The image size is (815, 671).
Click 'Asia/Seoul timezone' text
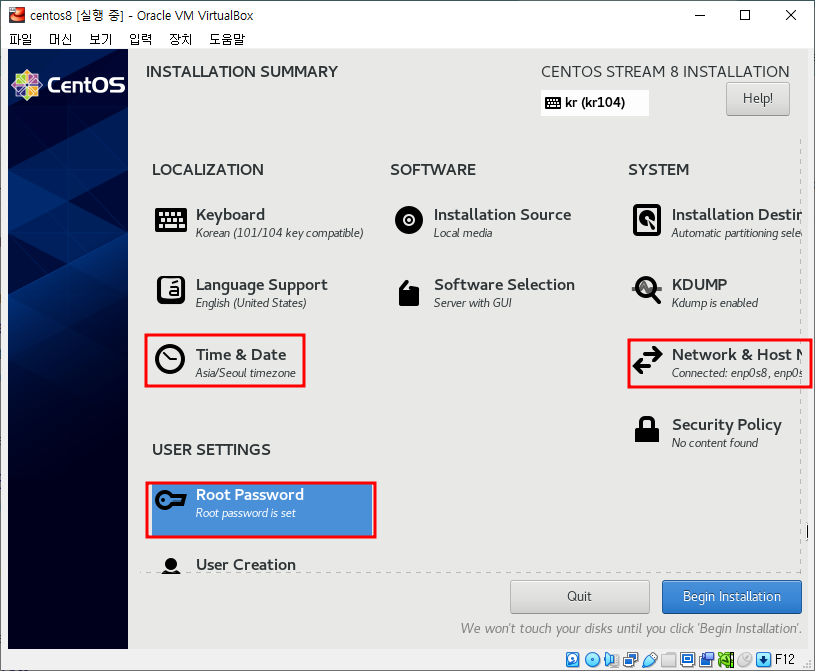[x=245, y=373]
